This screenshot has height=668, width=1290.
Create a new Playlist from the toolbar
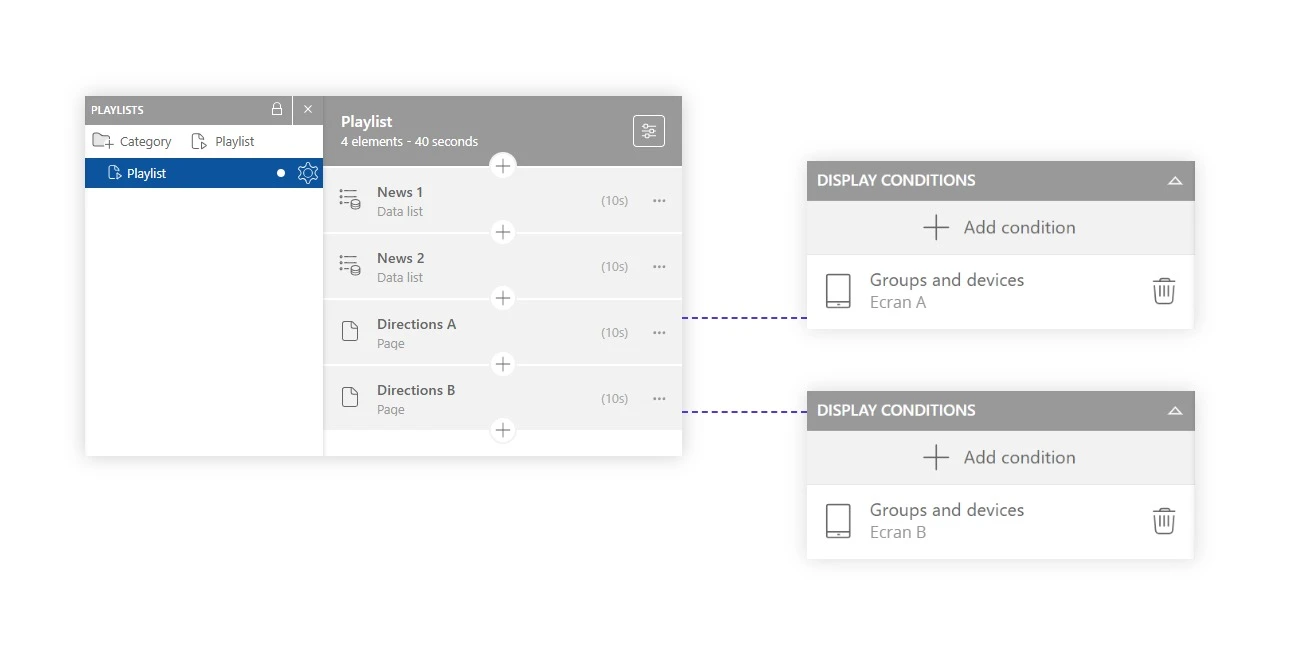coord(223,141)
